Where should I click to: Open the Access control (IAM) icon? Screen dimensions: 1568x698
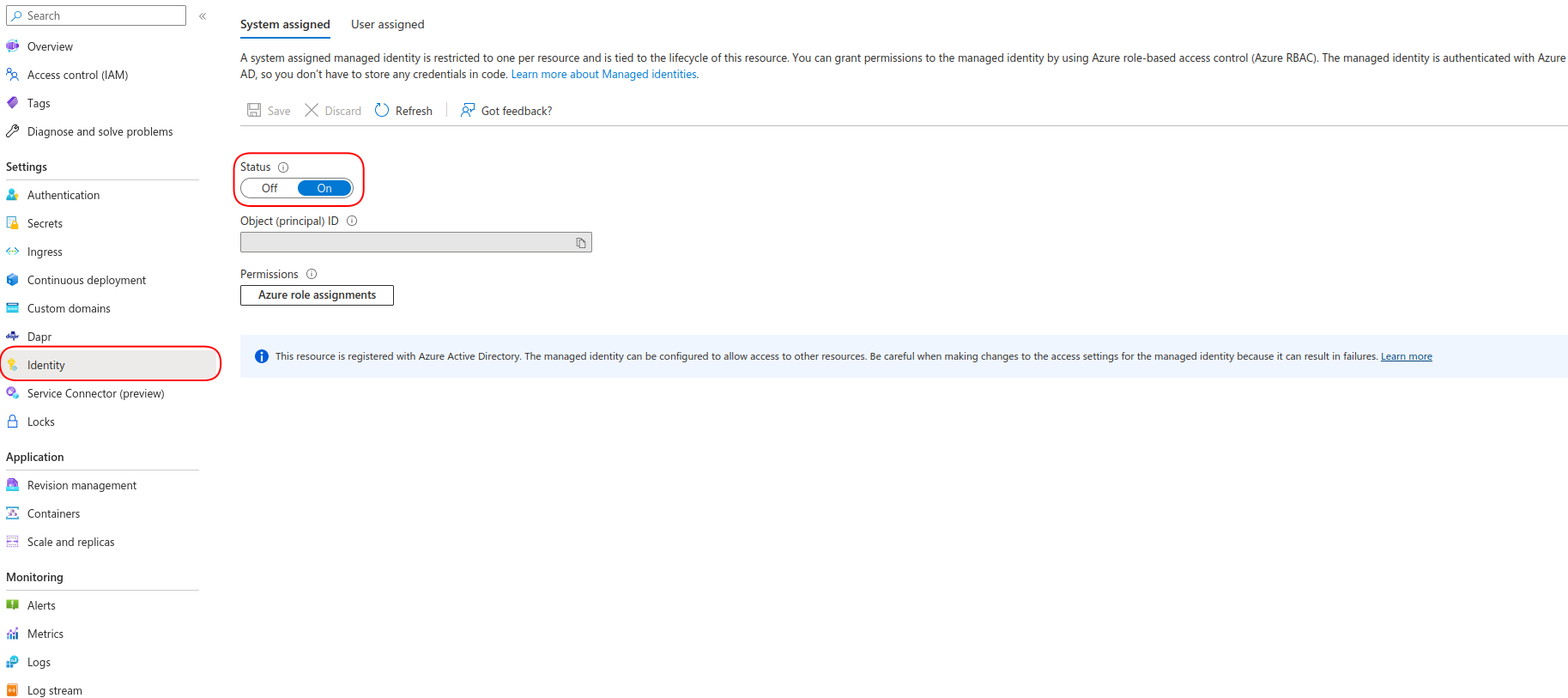tap(13, 75)
